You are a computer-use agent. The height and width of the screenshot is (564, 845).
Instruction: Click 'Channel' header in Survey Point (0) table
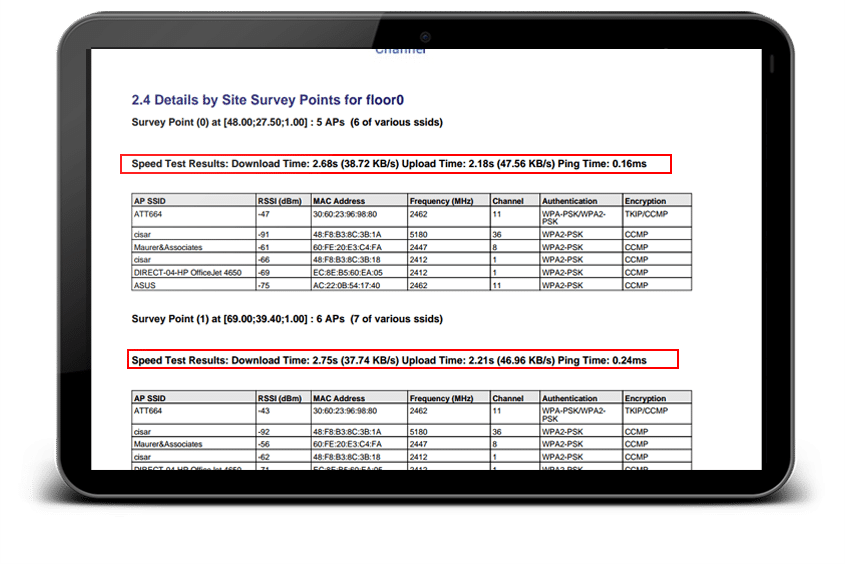click(x=508, y=201)
